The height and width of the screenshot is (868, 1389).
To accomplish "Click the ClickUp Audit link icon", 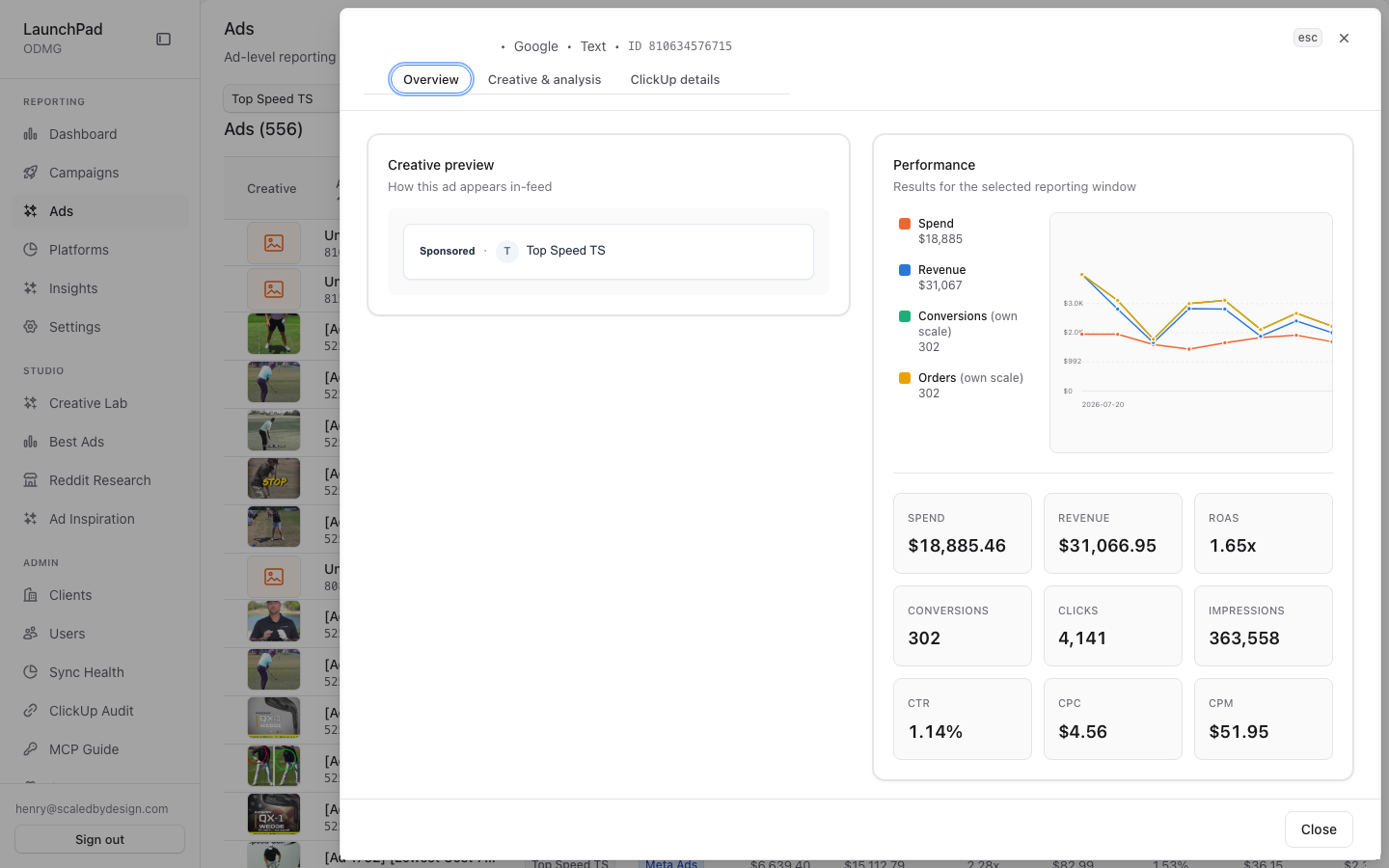I will click(31, 711).
